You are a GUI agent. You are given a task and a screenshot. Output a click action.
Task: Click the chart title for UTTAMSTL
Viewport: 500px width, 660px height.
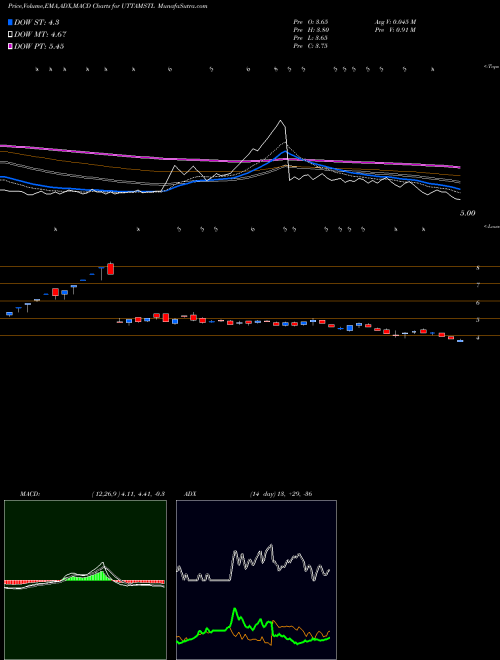107,6
